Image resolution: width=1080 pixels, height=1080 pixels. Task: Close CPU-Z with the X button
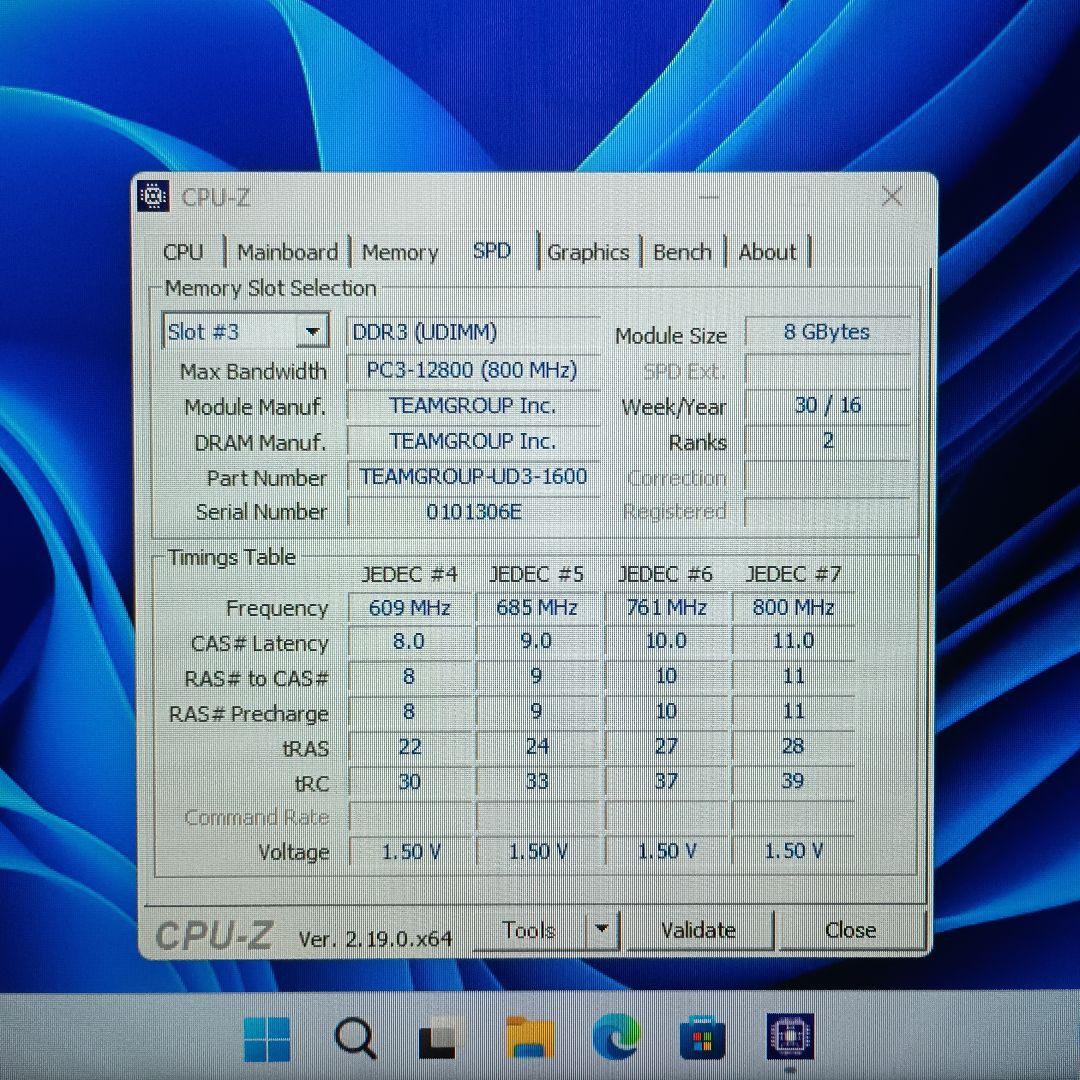point(892,196)
